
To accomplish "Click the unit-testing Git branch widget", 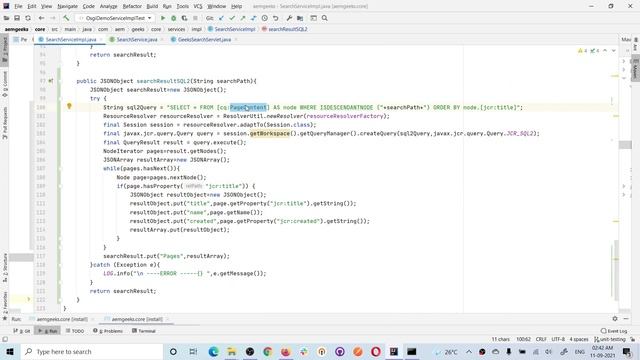I will click(x=609, y=339).
